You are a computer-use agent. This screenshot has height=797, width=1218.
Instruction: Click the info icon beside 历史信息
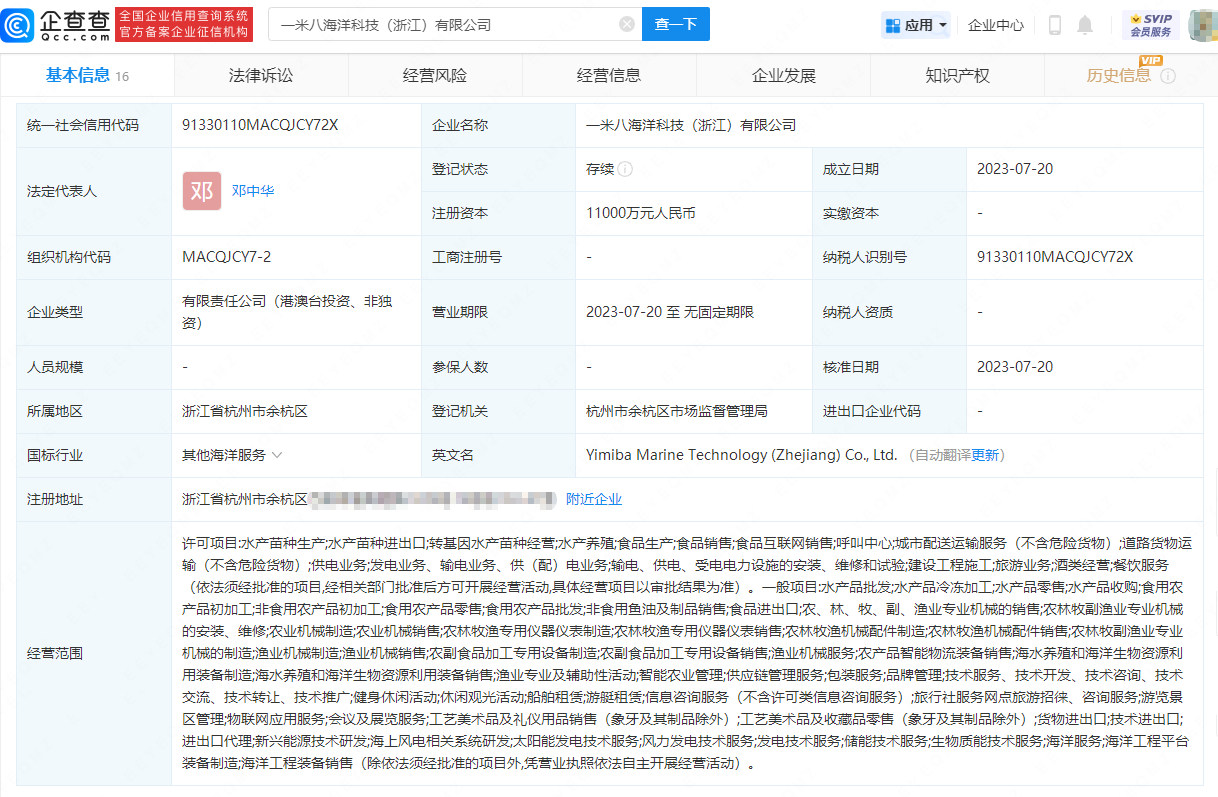(1168, 76)
